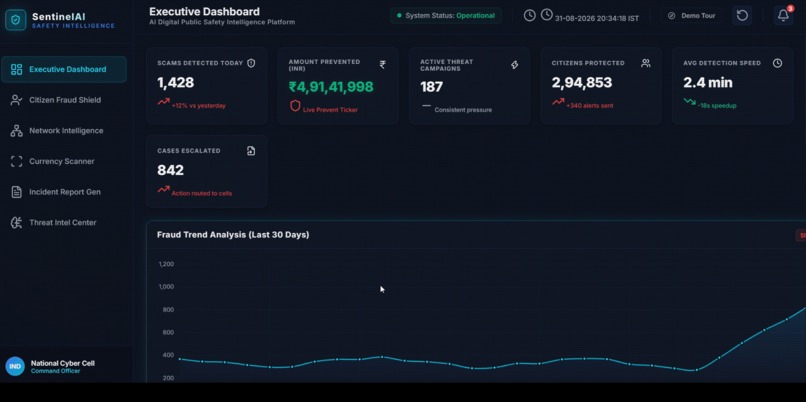Screen dimensions: 806x402
Task: Select the 1,428 scams detected value
Action: click(x=176, y=83)
